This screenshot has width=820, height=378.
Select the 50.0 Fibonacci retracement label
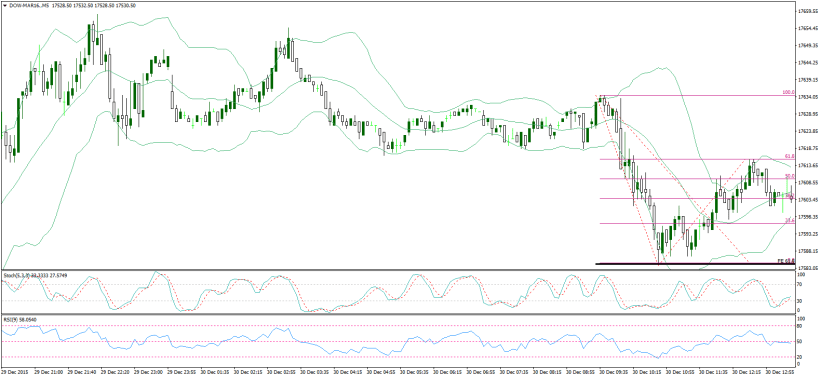[x=790, y=176]
